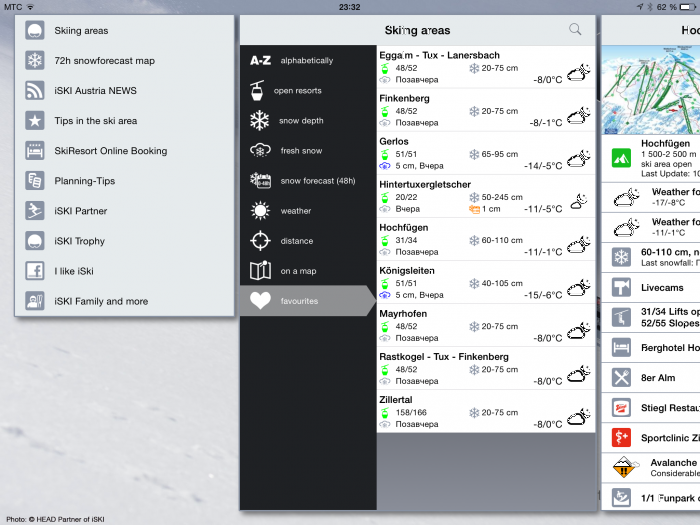Screen dimensions: 700x525
Task: Choose the snow depth sort option
Action: [x=308, y=121]
